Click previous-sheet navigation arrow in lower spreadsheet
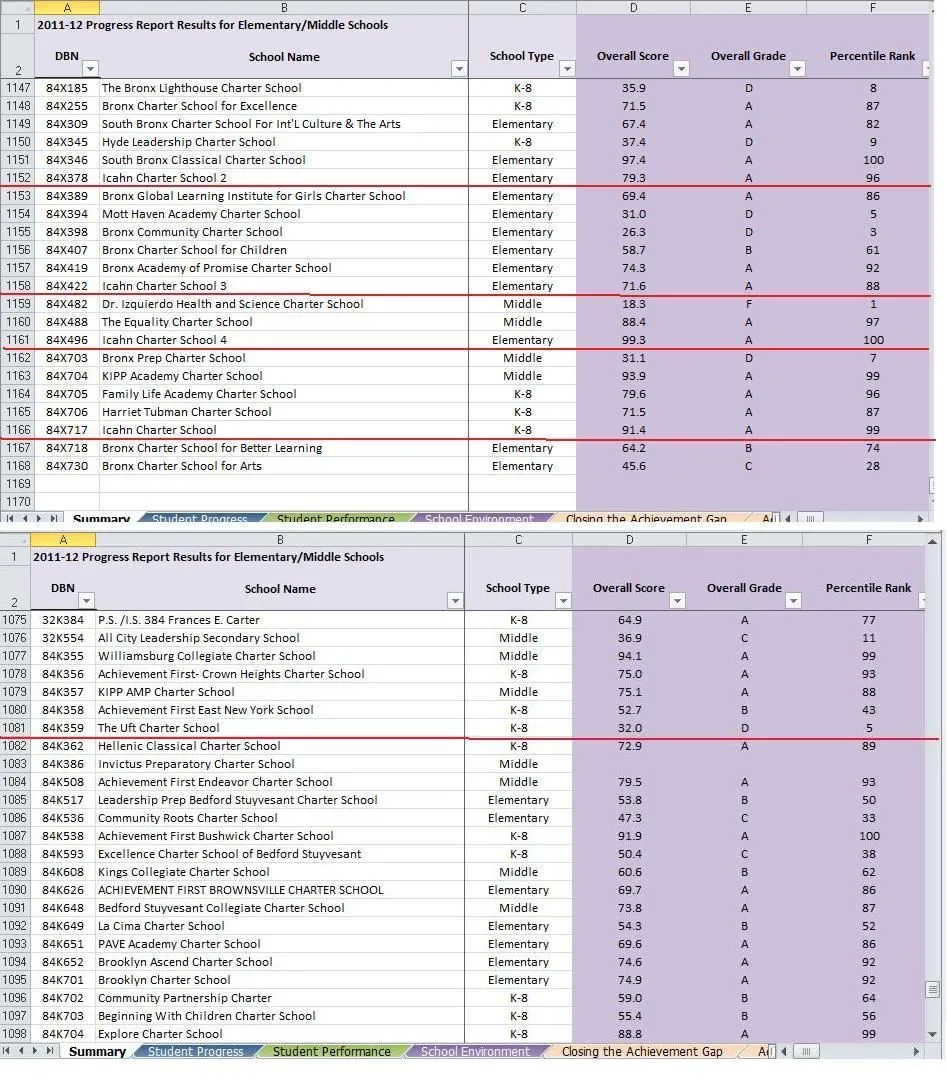 23,1052
